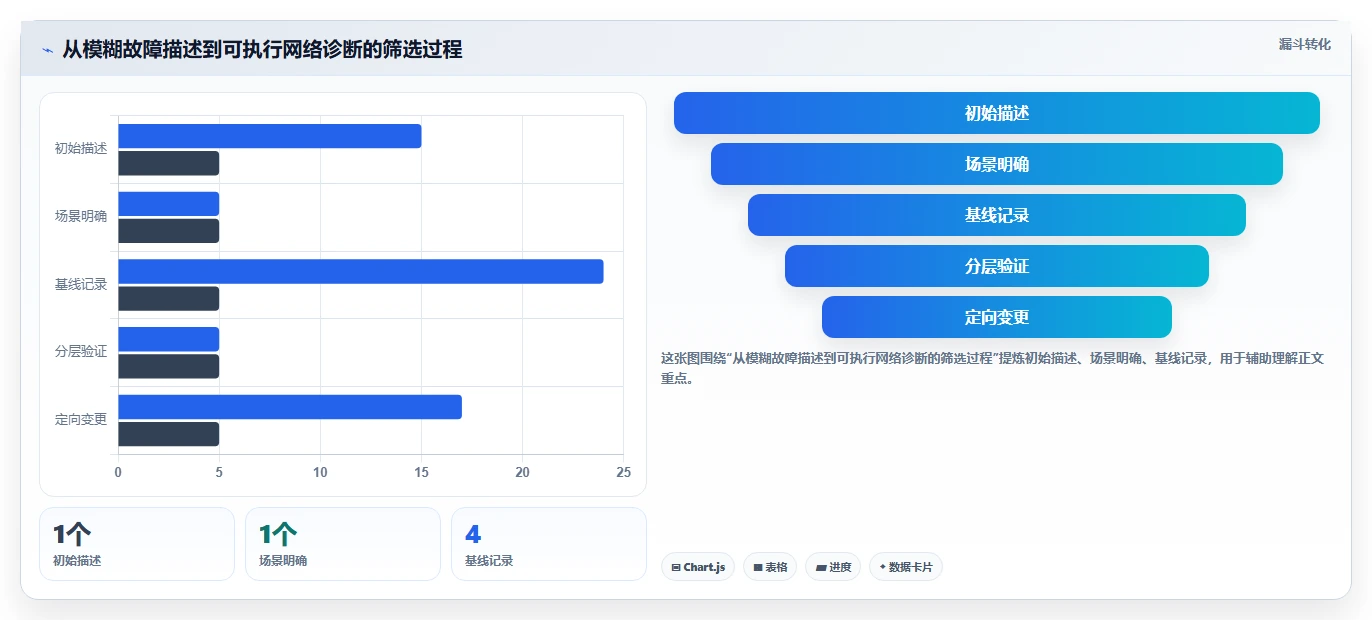Open the 基线记录 stat card showing 4
1372x620 pixels.
click(x=549, y=544)
